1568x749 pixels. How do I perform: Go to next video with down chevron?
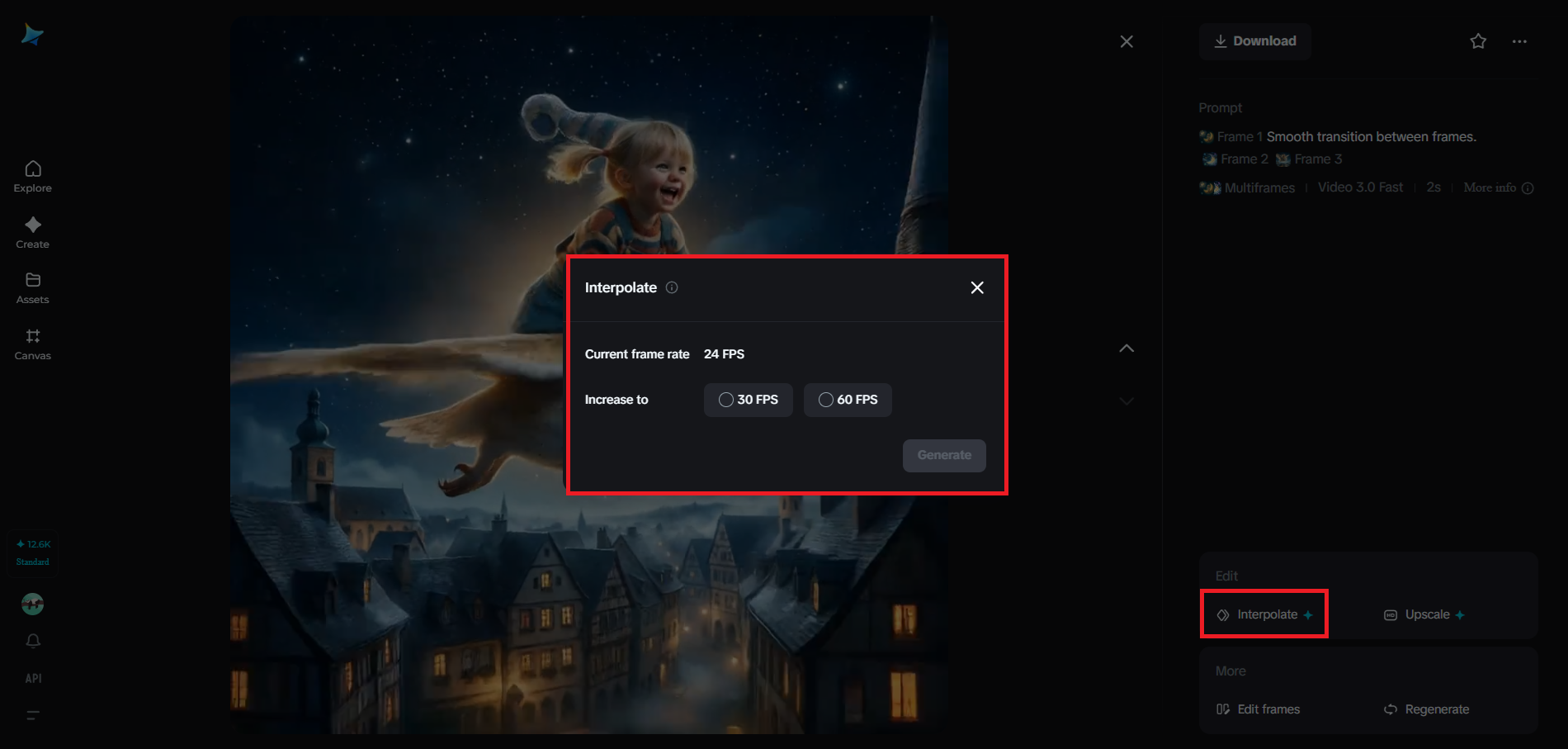click(x=1126, y=401)
